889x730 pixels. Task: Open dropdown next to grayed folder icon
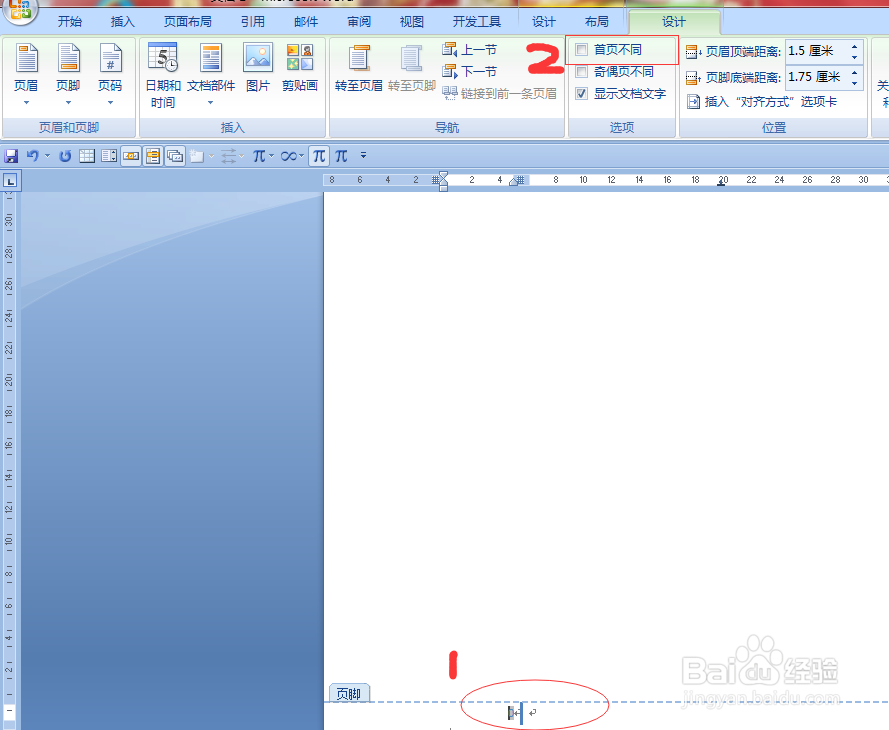(x=211, y=156)
